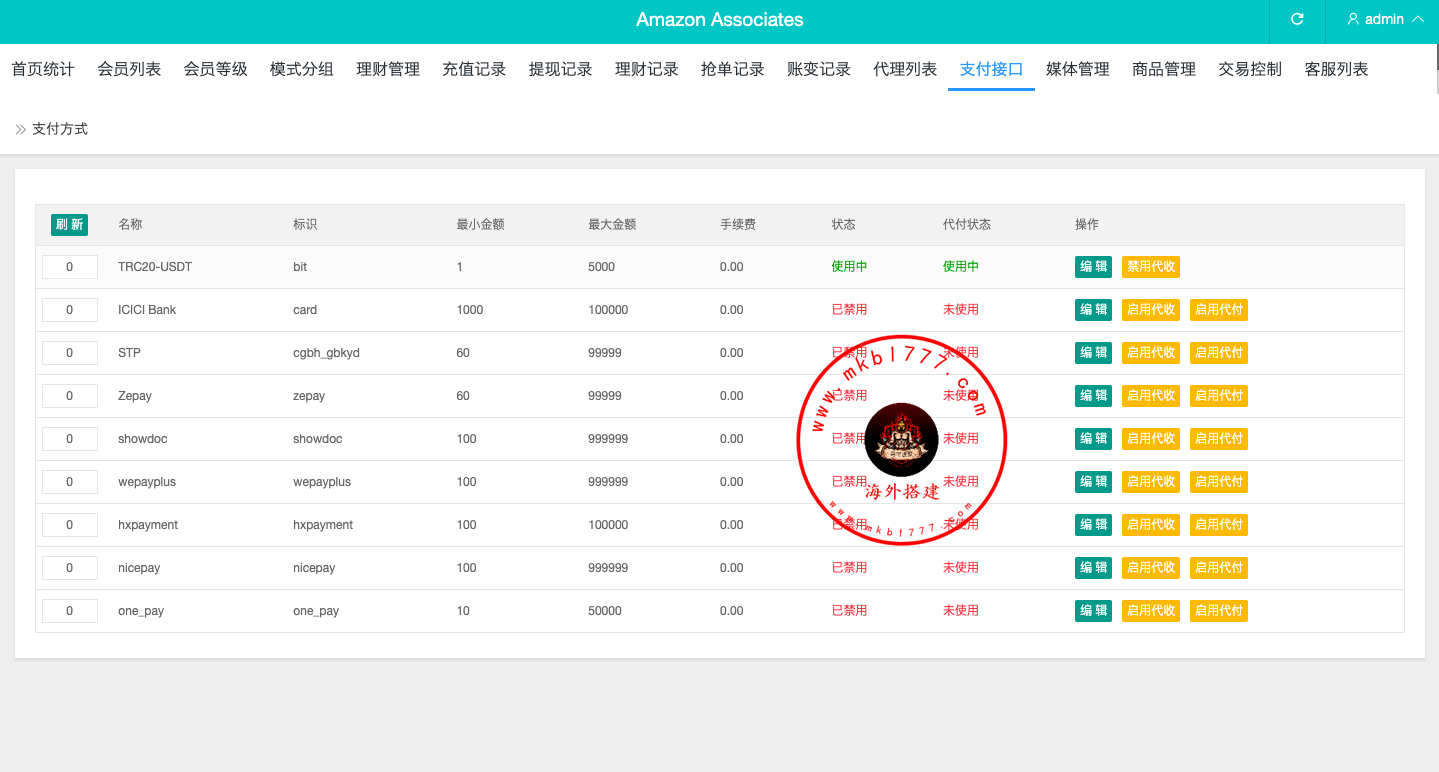The width and height of the screenshot is (1439, 772).
Task: Edit the wepayplus row
Action: pyautogui.click(x=1093, y=482)
